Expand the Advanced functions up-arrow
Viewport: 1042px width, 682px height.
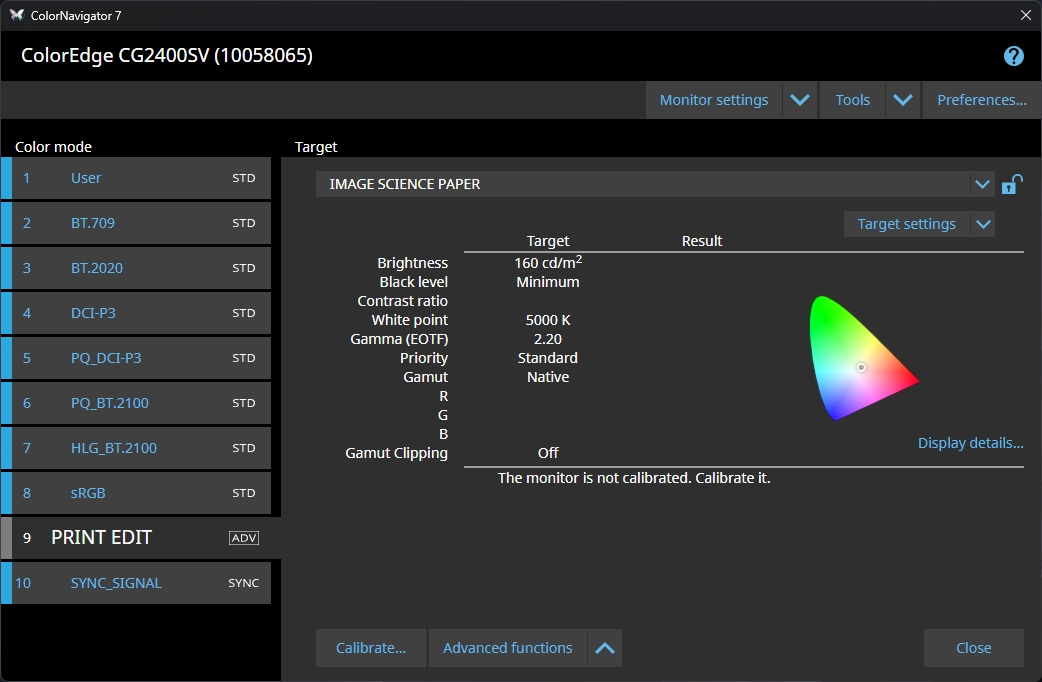(604, 648)
